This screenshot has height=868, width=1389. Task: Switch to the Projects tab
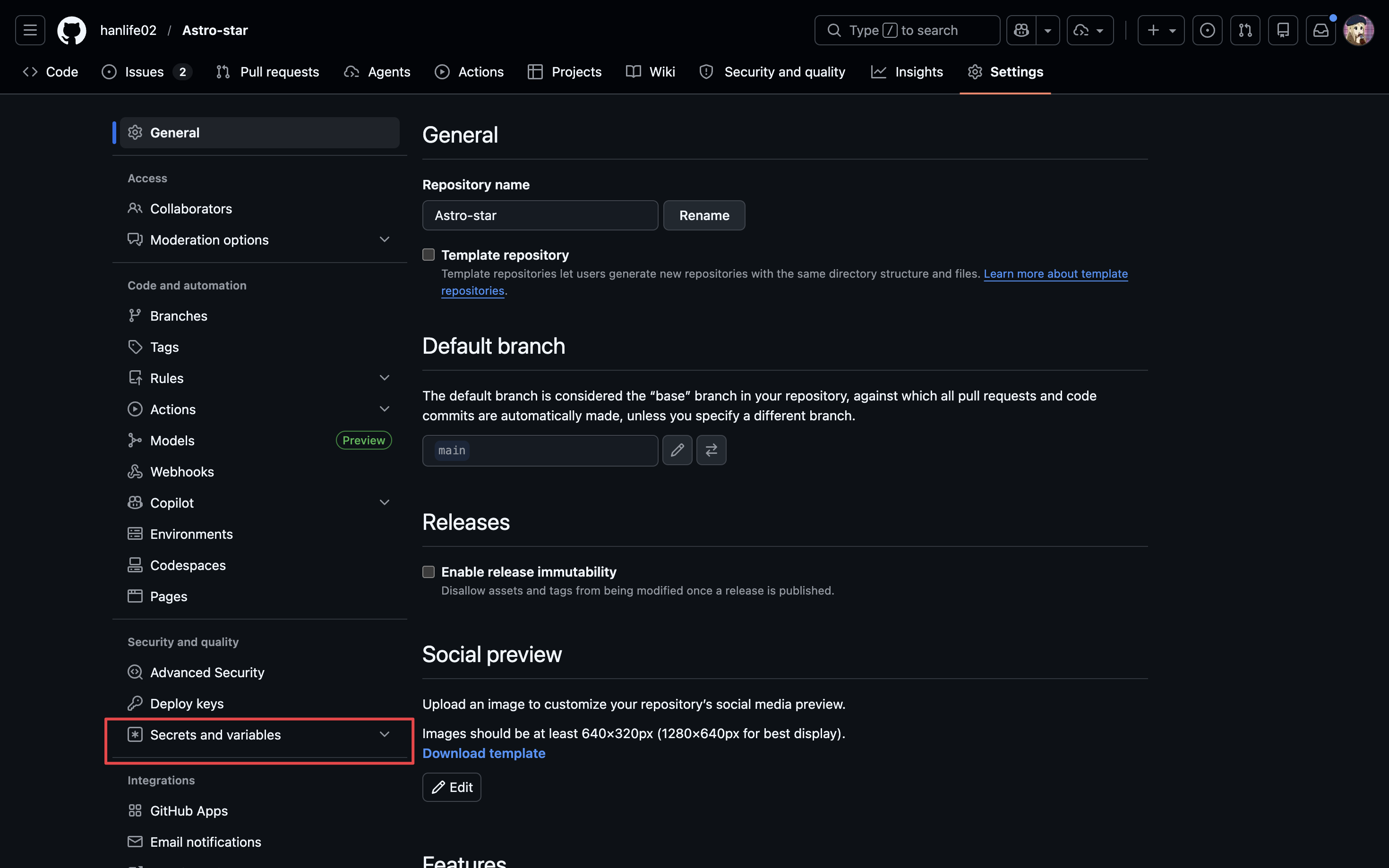click(x=565, y=72)
